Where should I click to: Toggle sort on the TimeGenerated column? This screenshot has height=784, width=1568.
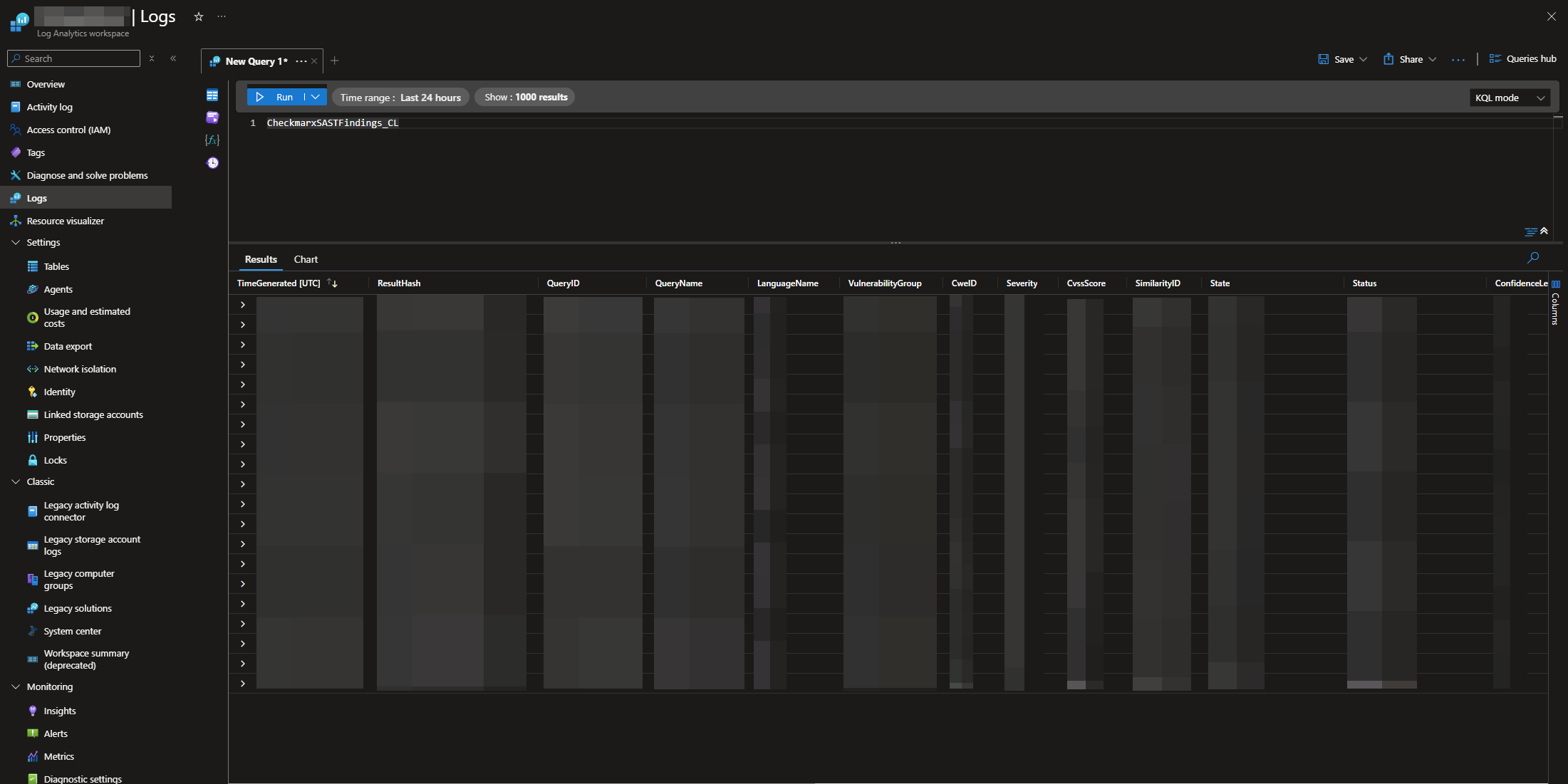(332, 283)
